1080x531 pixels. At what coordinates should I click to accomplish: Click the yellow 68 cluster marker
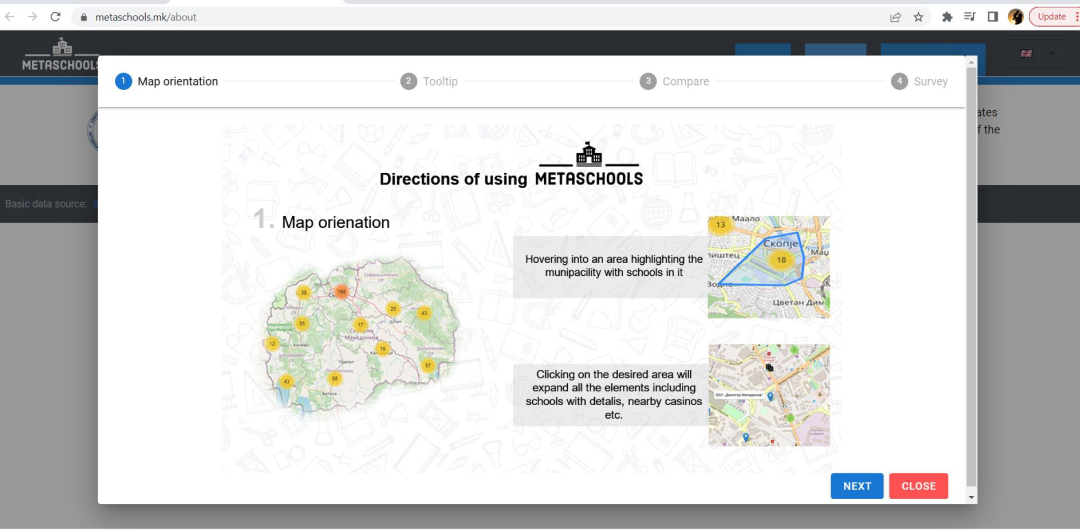335,378
